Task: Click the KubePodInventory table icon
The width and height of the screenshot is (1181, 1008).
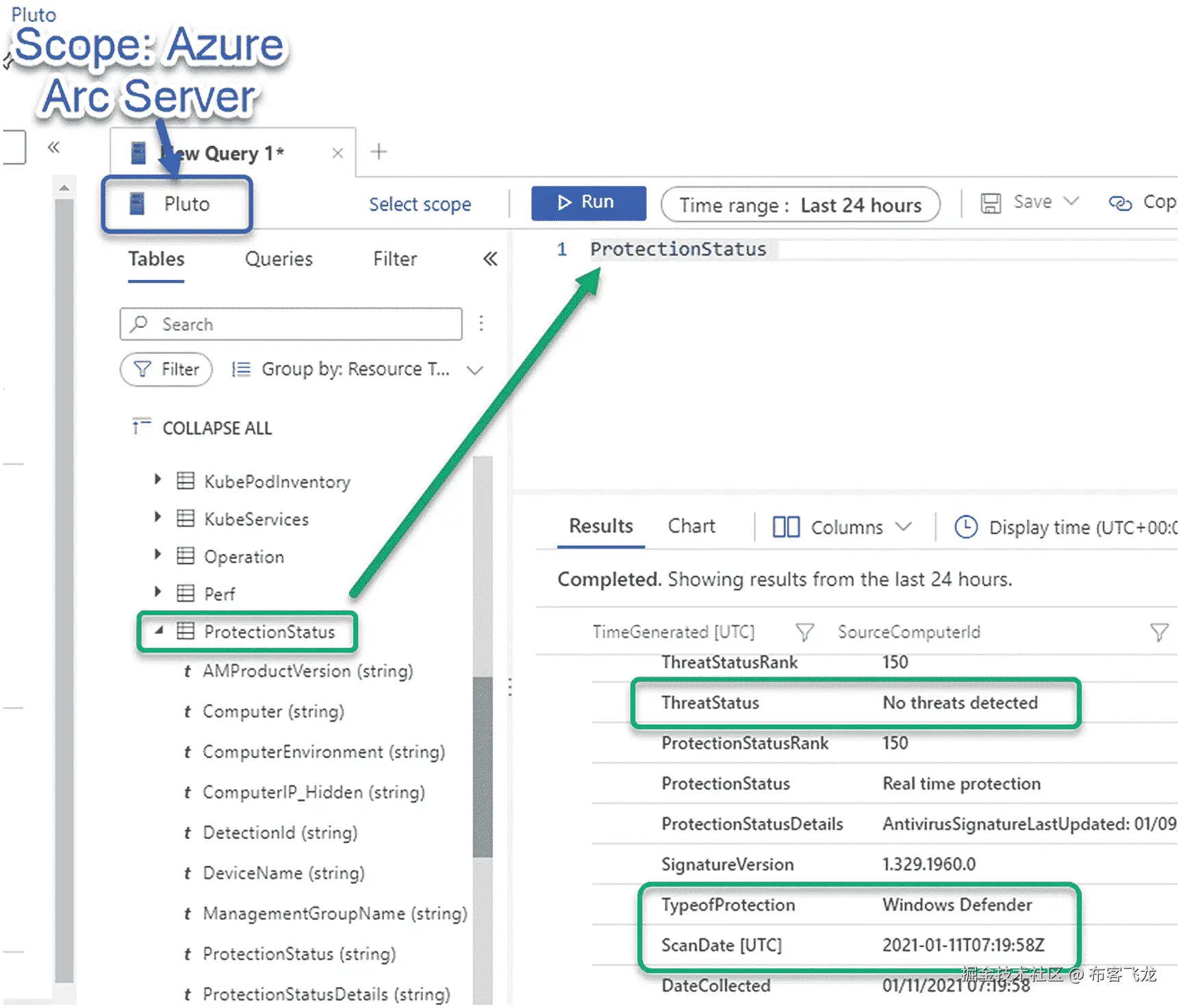Action: [186, 481]
